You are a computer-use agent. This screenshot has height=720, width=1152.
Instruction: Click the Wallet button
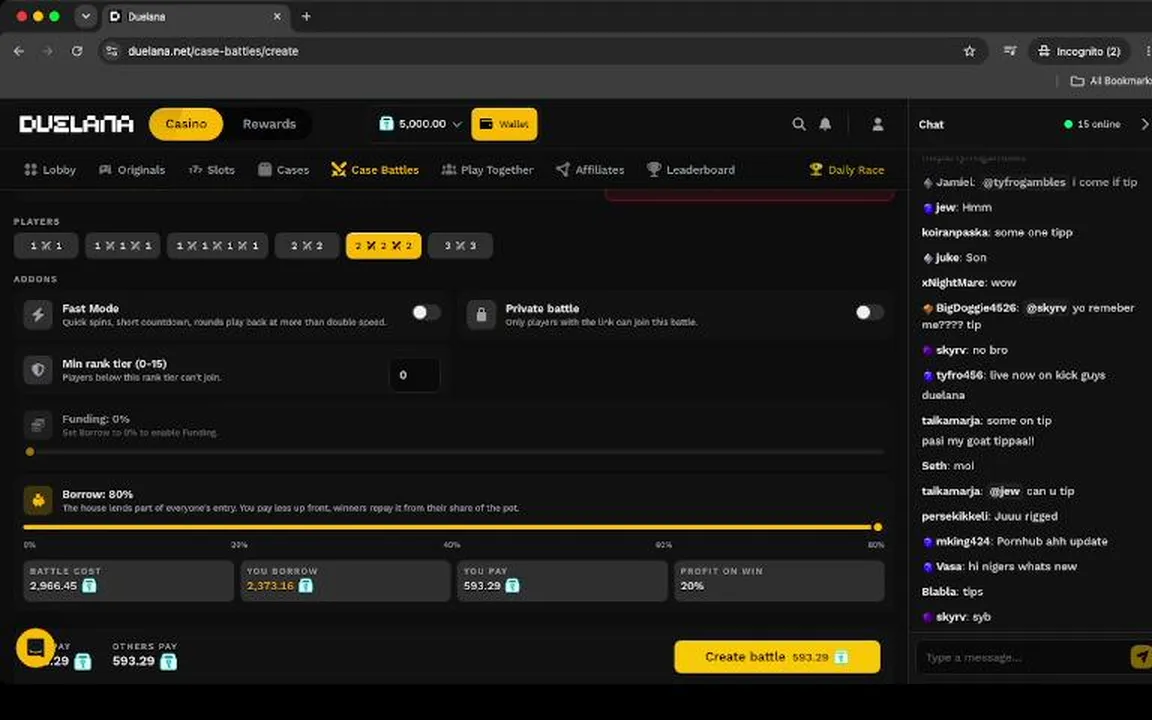[504, 124]
